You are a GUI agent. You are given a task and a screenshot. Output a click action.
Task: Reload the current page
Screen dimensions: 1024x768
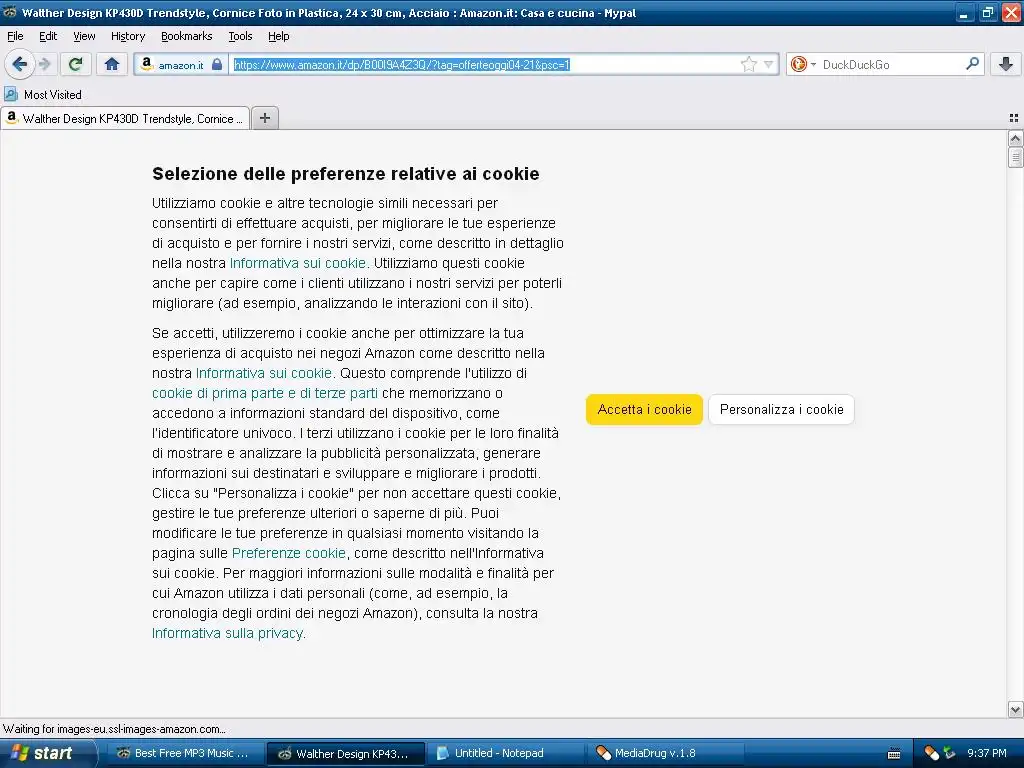point(76,64)
